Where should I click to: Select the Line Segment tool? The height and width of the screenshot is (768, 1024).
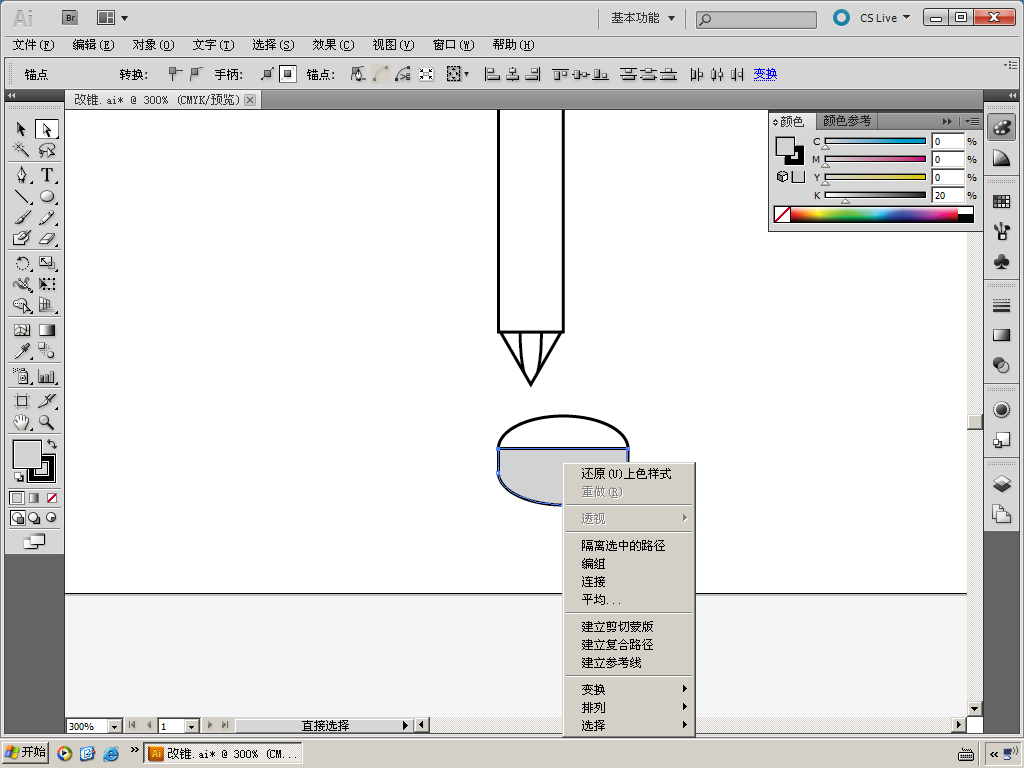pos(22,197)
